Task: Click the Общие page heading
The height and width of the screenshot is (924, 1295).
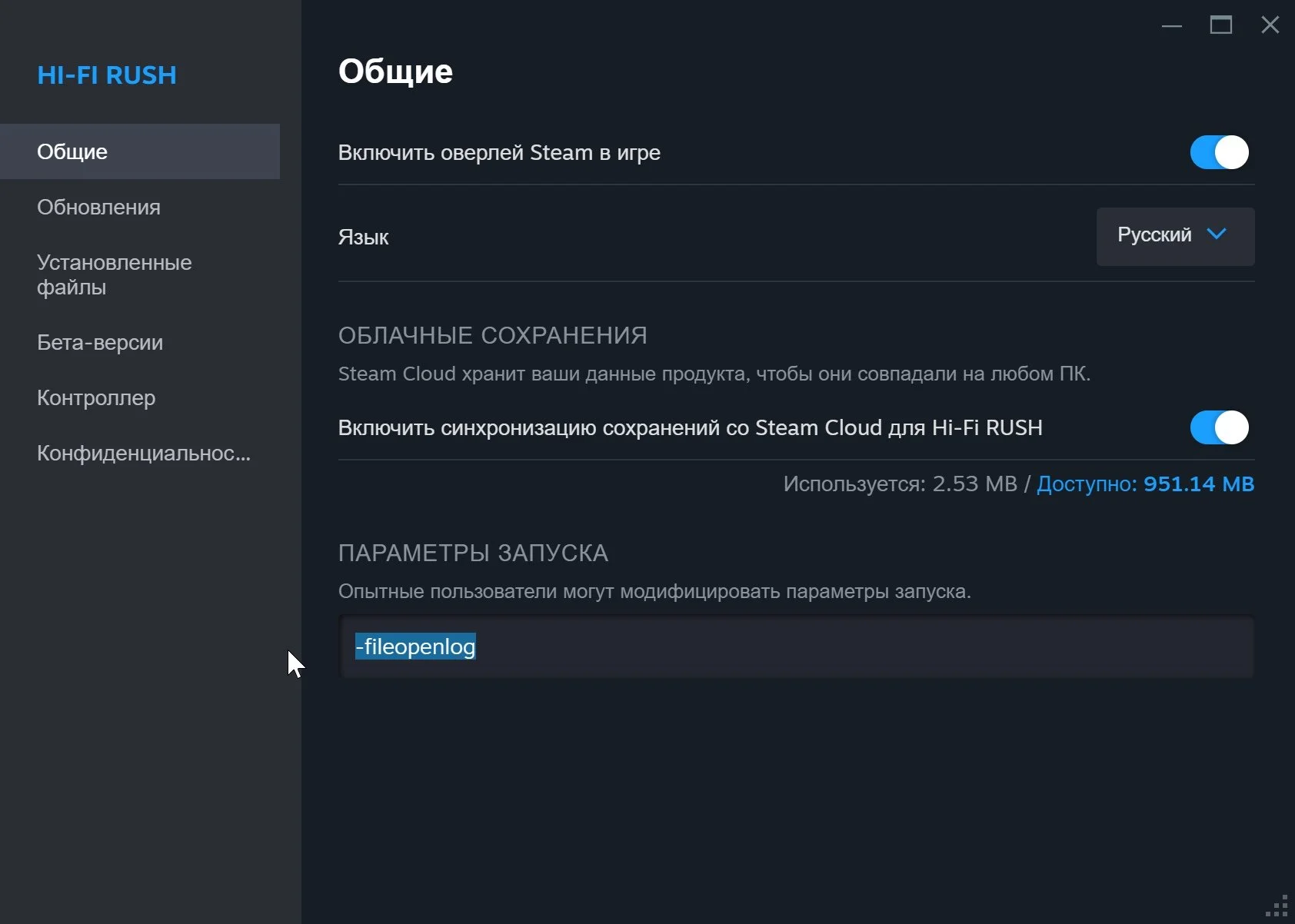Action: pyautogui.click(x=395, y=71)
